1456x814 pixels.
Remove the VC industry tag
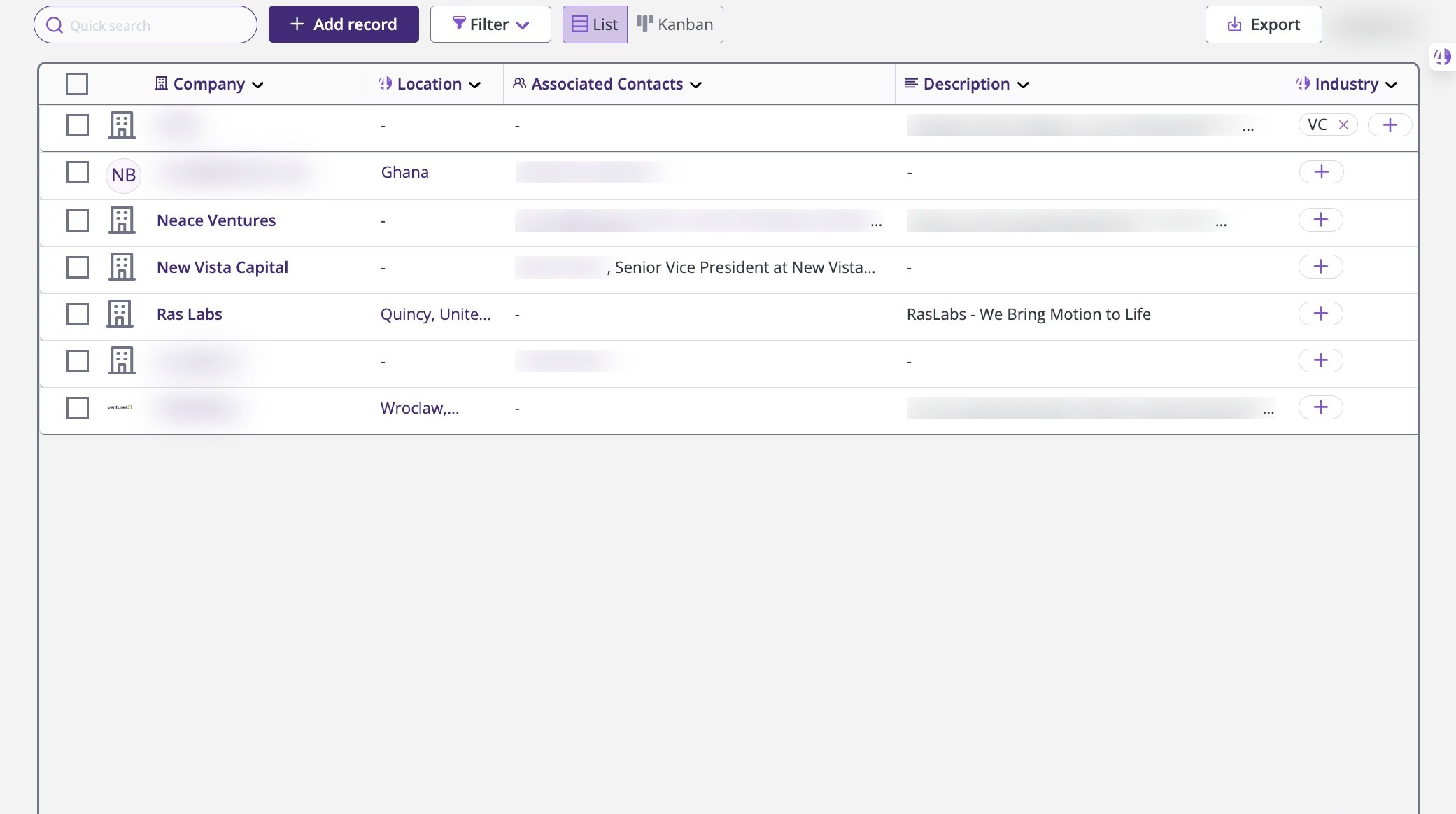point(1343,125)
